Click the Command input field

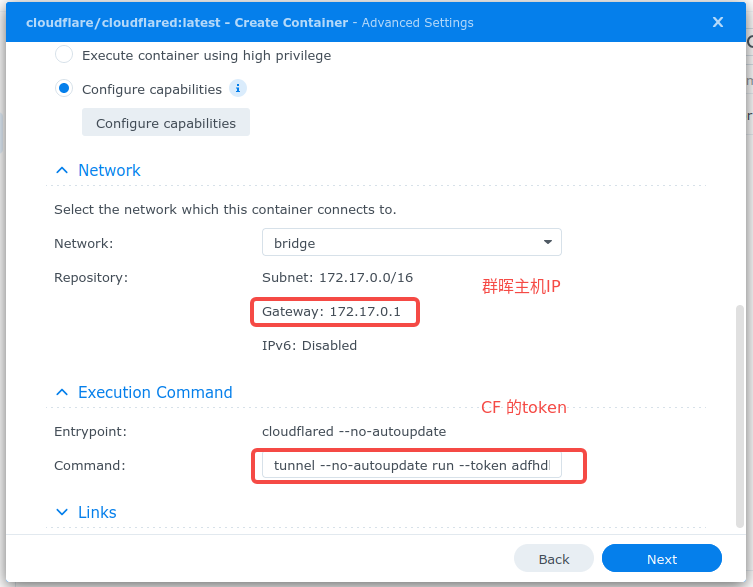click(411, 466)
